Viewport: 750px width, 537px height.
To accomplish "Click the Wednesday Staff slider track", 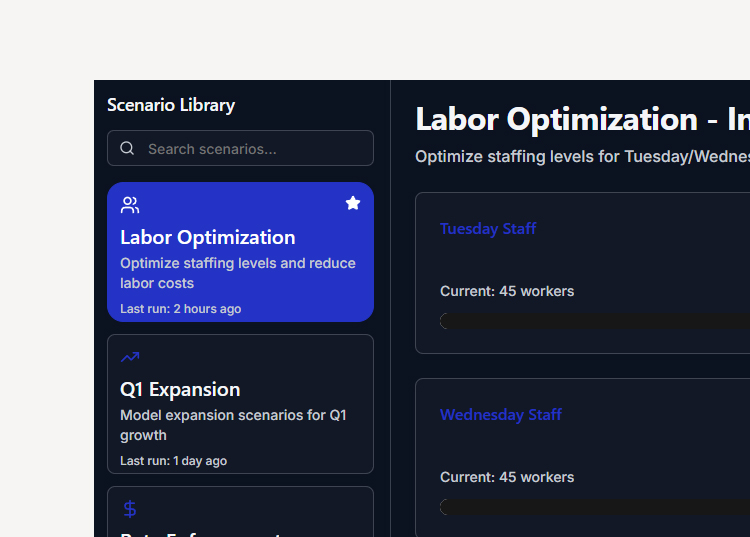I will click(x=595, y=507).
